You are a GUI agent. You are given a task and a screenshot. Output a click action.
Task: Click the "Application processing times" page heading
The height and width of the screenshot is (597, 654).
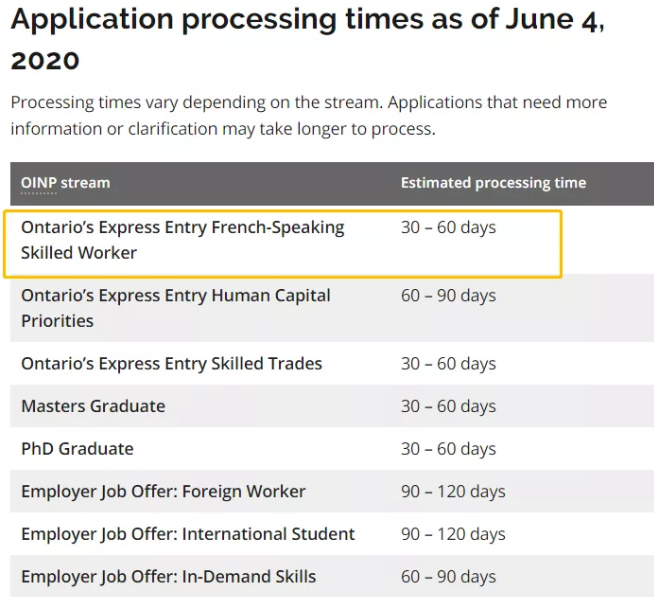pos(306,39)
